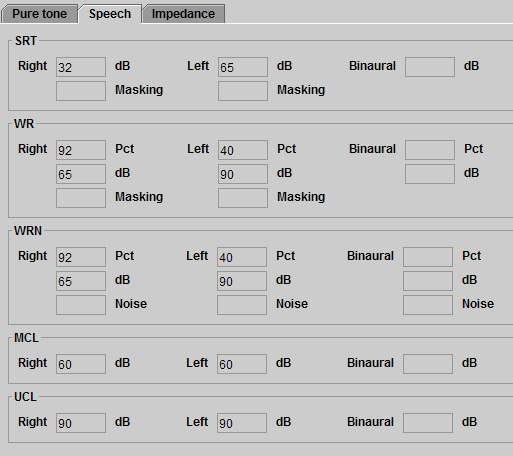Click the SRT Right Masking field
This screenshot has width=513, height=456.
coord(81,91)
